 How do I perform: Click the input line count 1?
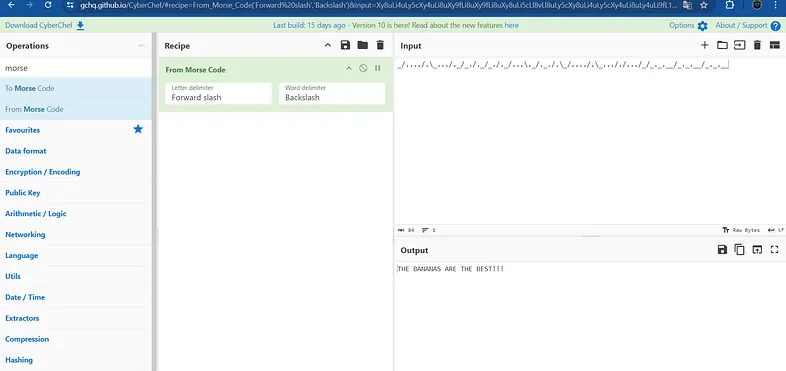(429, 230)
